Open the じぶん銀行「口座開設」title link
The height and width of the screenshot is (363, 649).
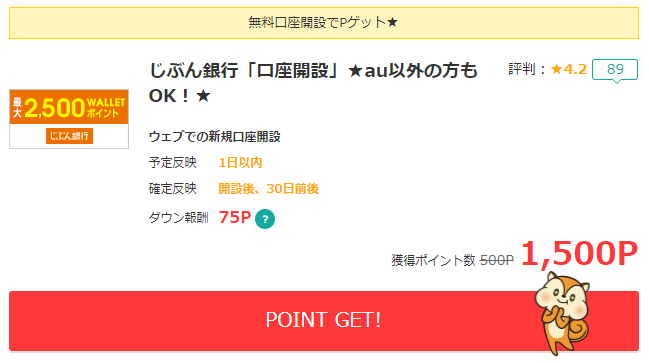(313, 83)
